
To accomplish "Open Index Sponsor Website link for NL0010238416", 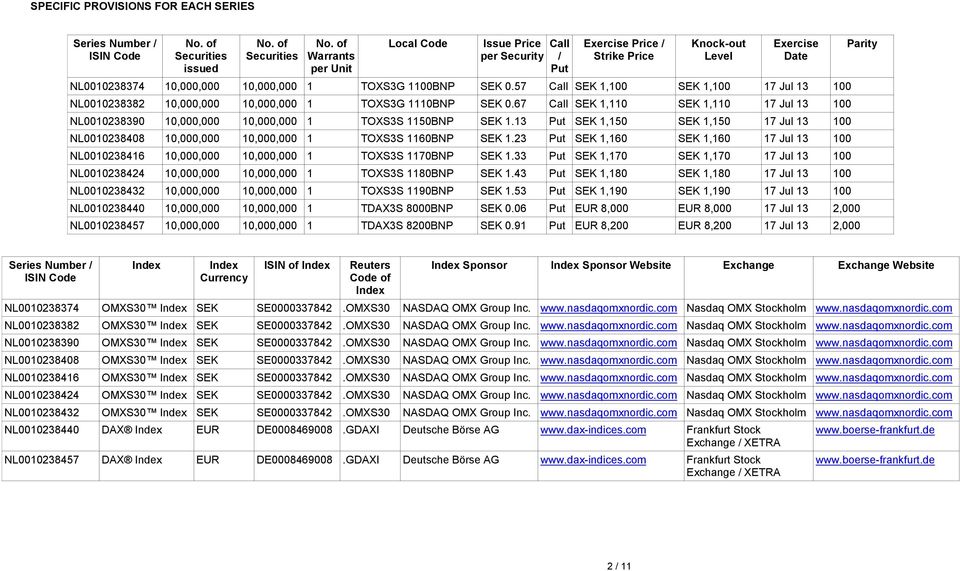I will pos(609,378).
